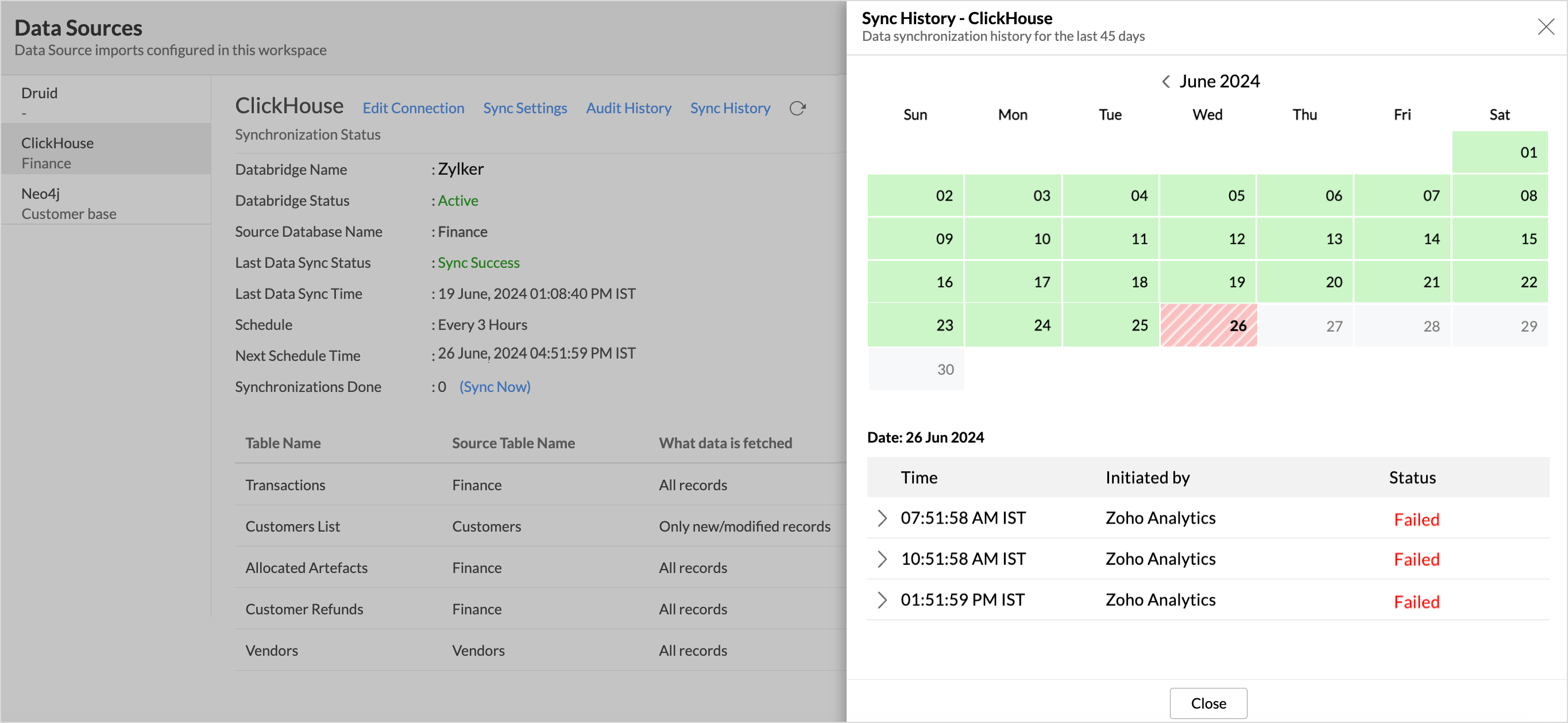Open Sync Settings link
This screenshot has height=723, width=1568.
pyautogui.click(x=525, y=109)
